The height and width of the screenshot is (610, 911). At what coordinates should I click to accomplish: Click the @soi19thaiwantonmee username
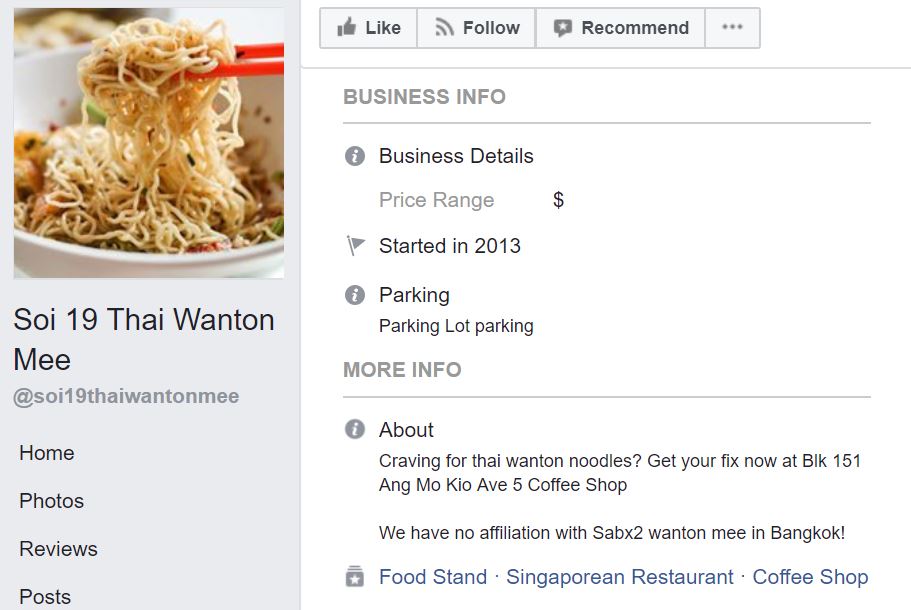pos(126,397)
